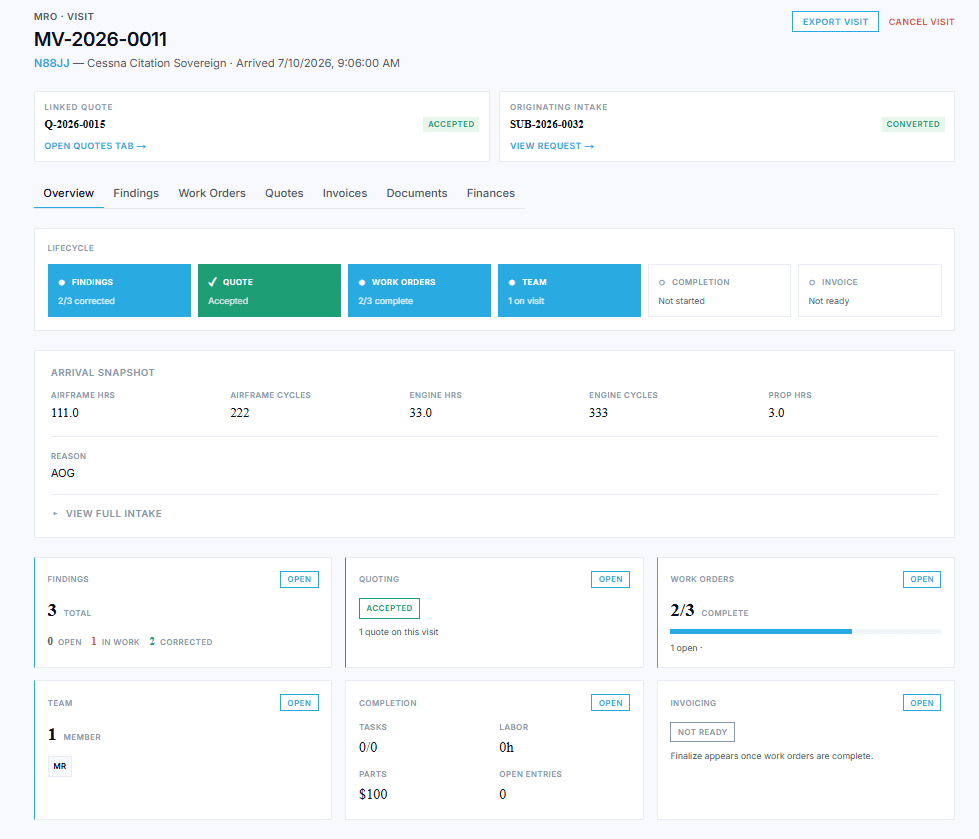Open the Completion card

611,703
